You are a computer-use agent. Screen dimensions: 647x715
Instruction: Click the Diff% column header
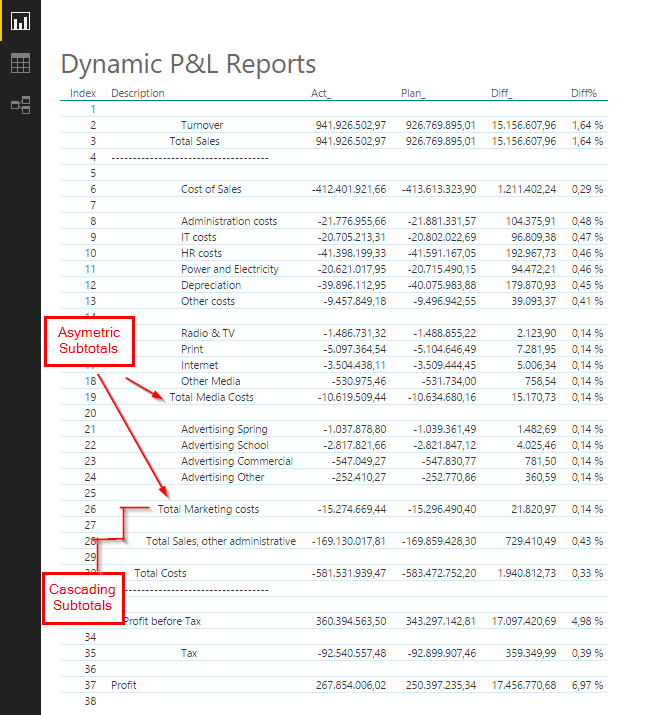[584, 93]
